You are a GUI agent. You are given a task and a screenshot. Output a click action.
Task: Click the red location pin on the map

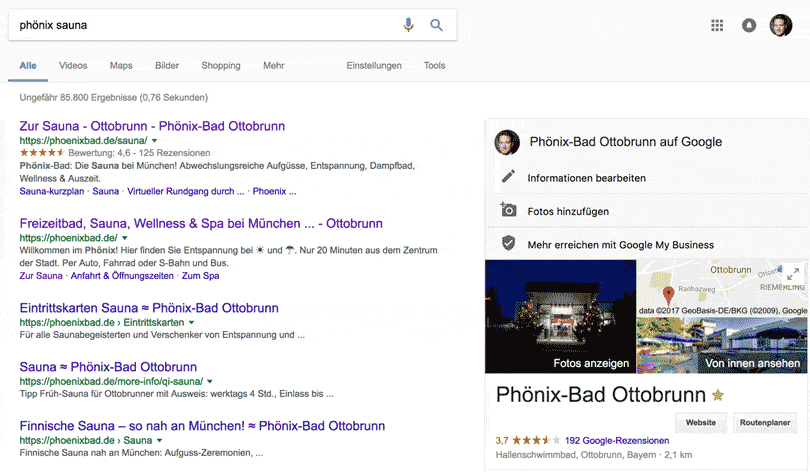click(668, 295)
